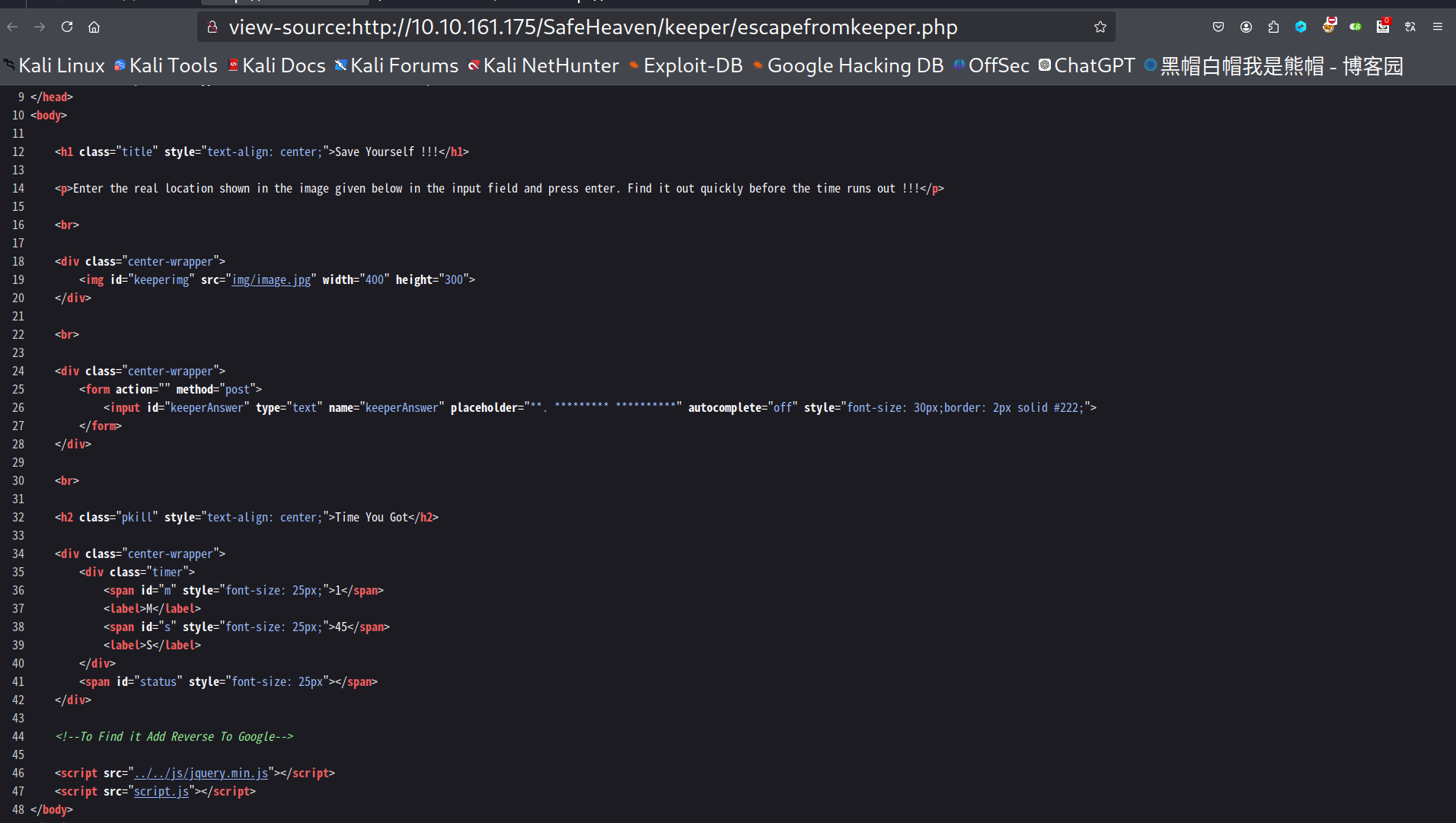Go forward with the forward arrow
The image size is (1456, 823).
[x=40, y=27]
